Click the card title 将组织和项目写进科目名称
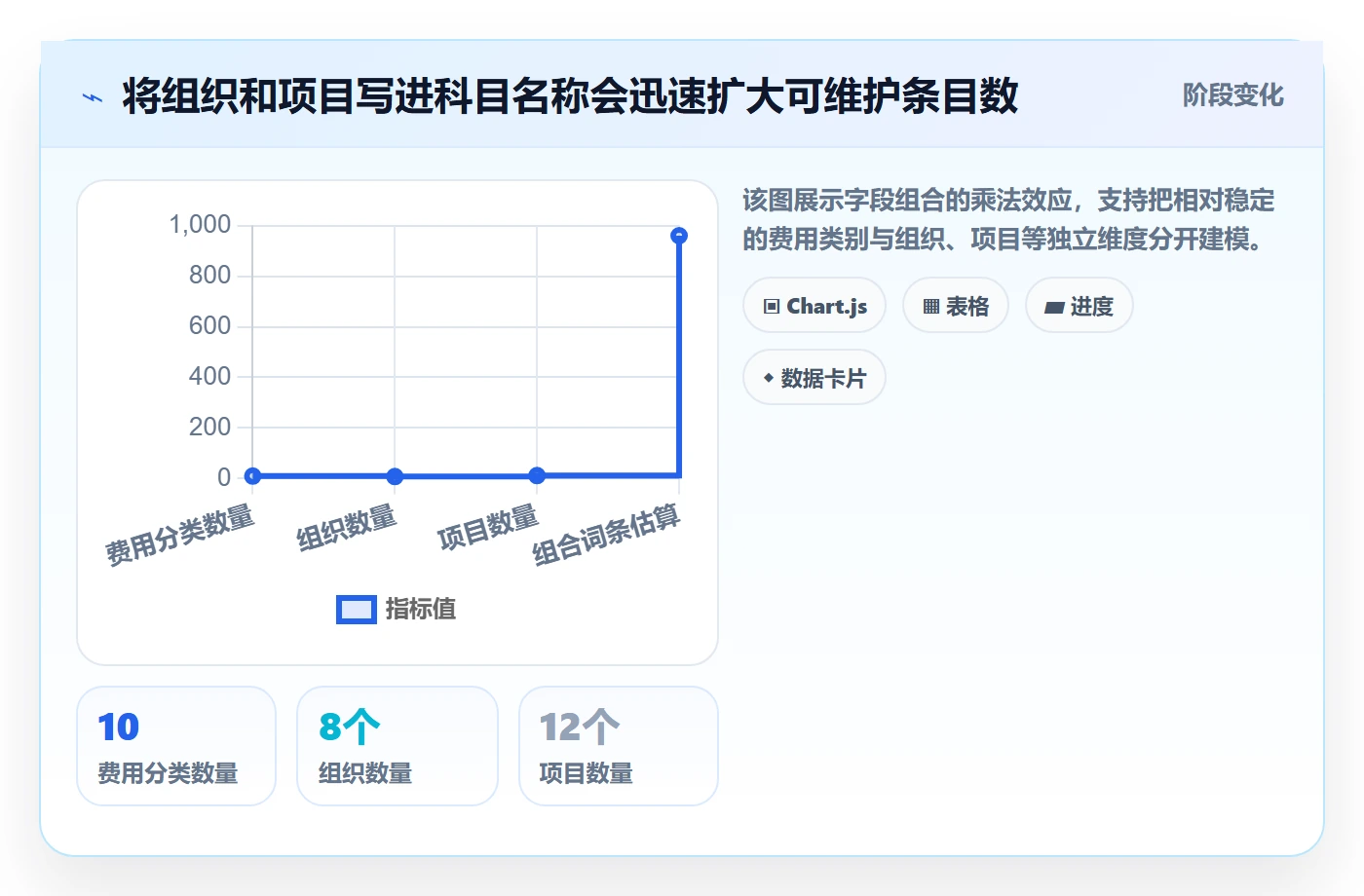The height and width of the screenshot is (896, 1364). coord(570,96)
